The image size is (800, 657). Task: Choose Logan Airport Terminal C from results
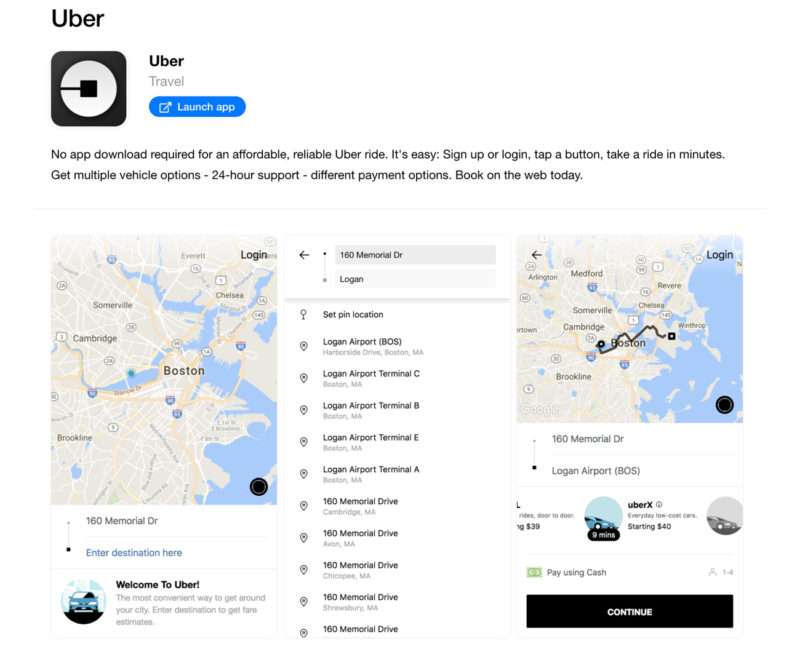point(371,378)
